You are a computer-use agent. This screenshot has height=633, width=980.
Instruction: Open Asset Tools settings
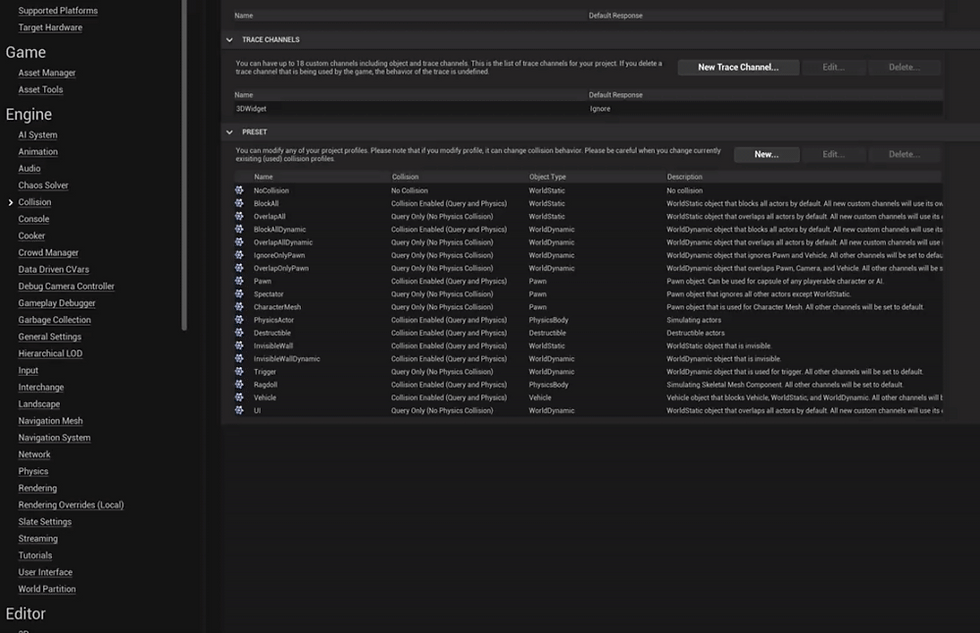41,89
